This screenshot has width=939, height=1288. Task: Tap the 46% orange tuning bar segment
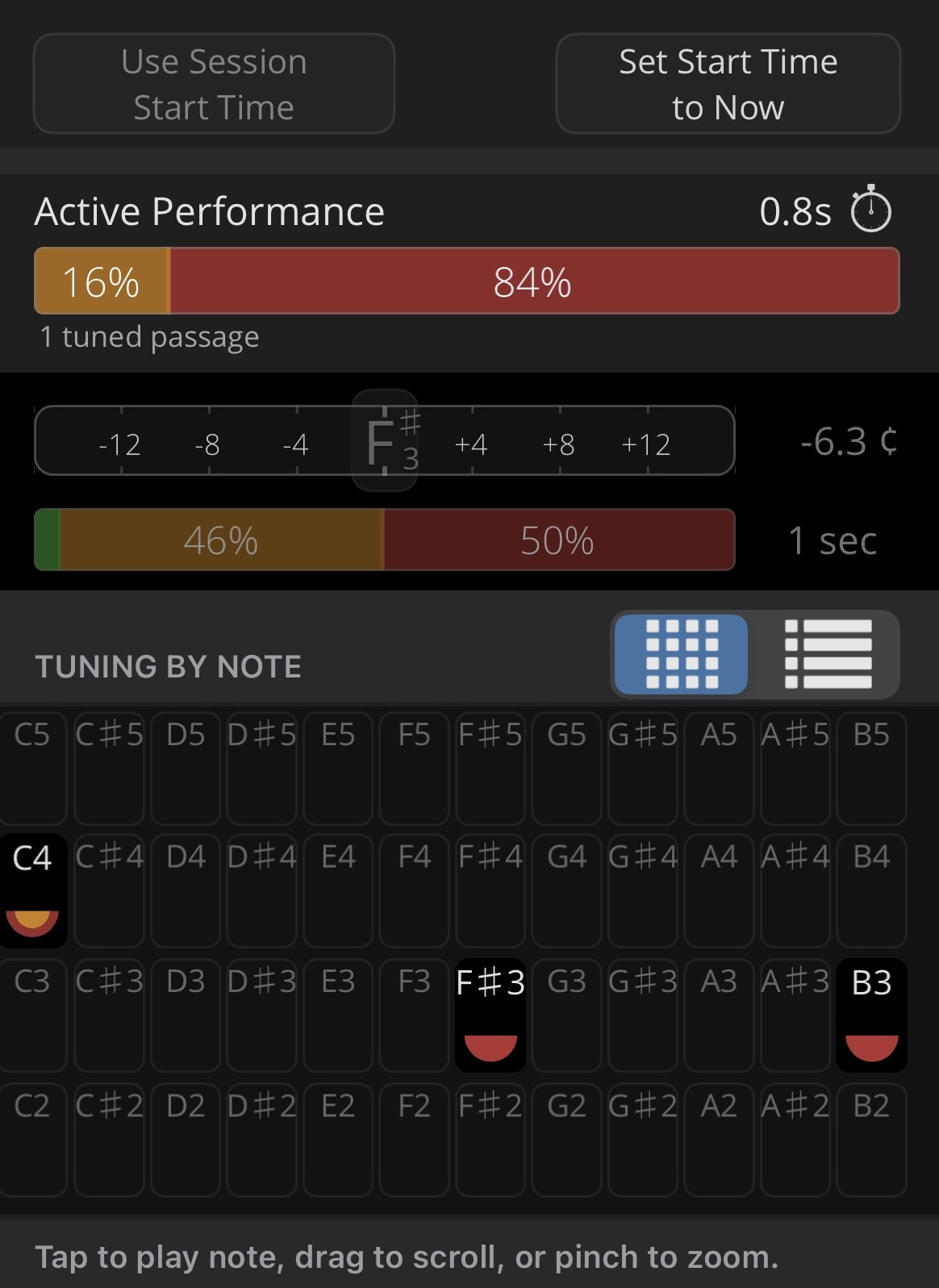coord(221,540)
